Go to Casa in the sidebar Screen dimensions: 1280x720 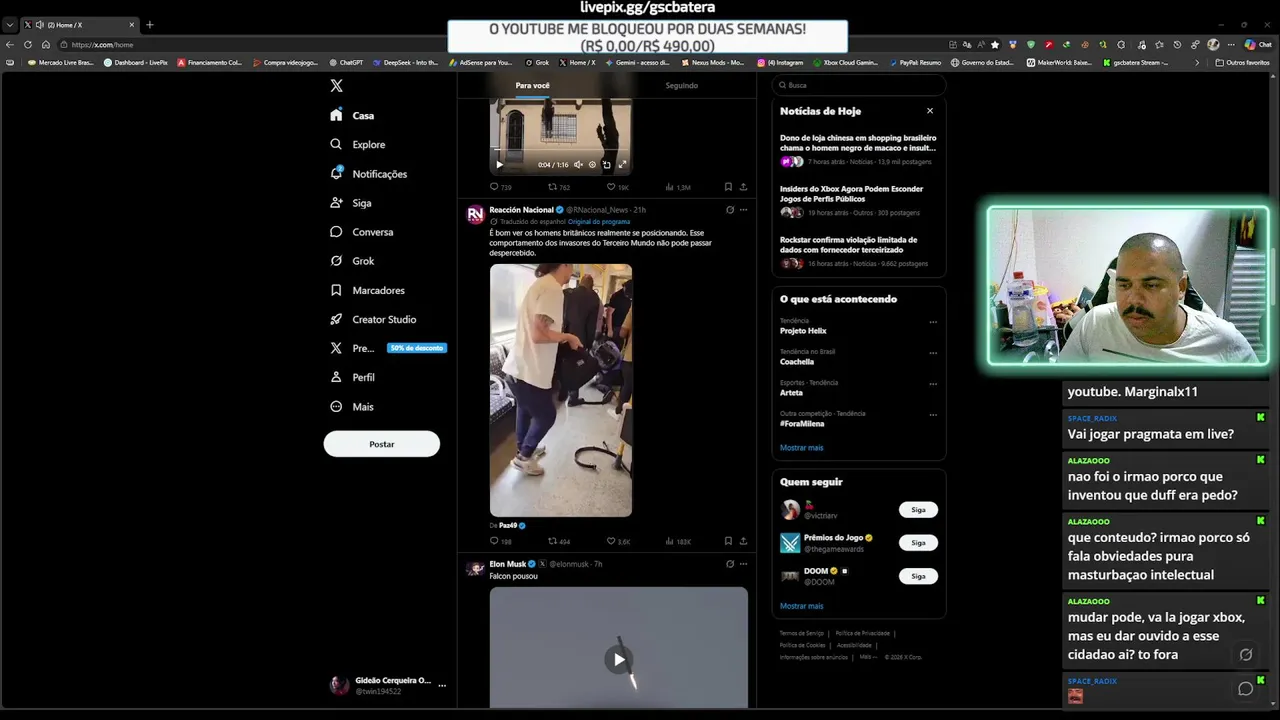coord(352,115)
